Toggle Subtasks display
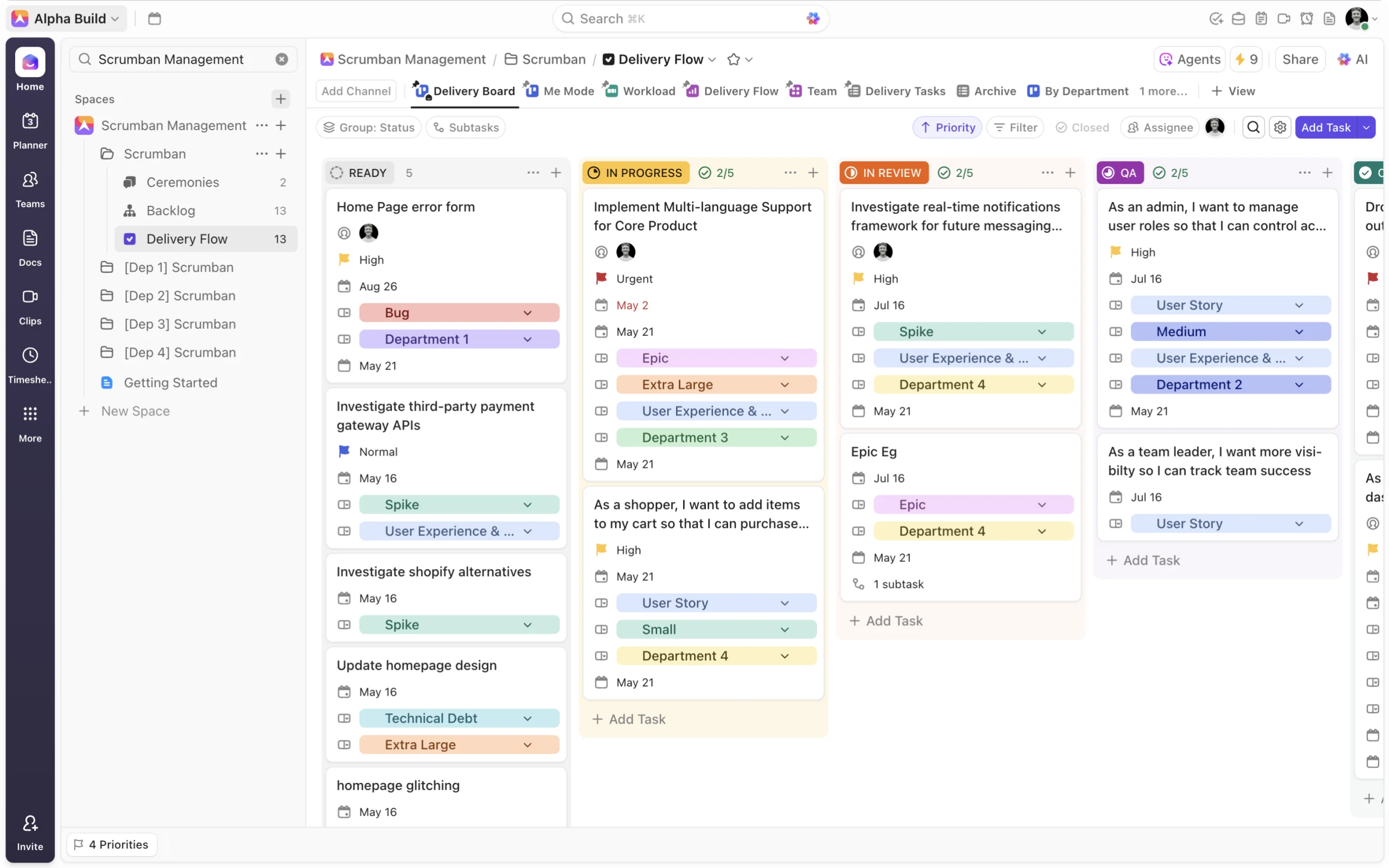1389x868 pixels. [466, 127]
